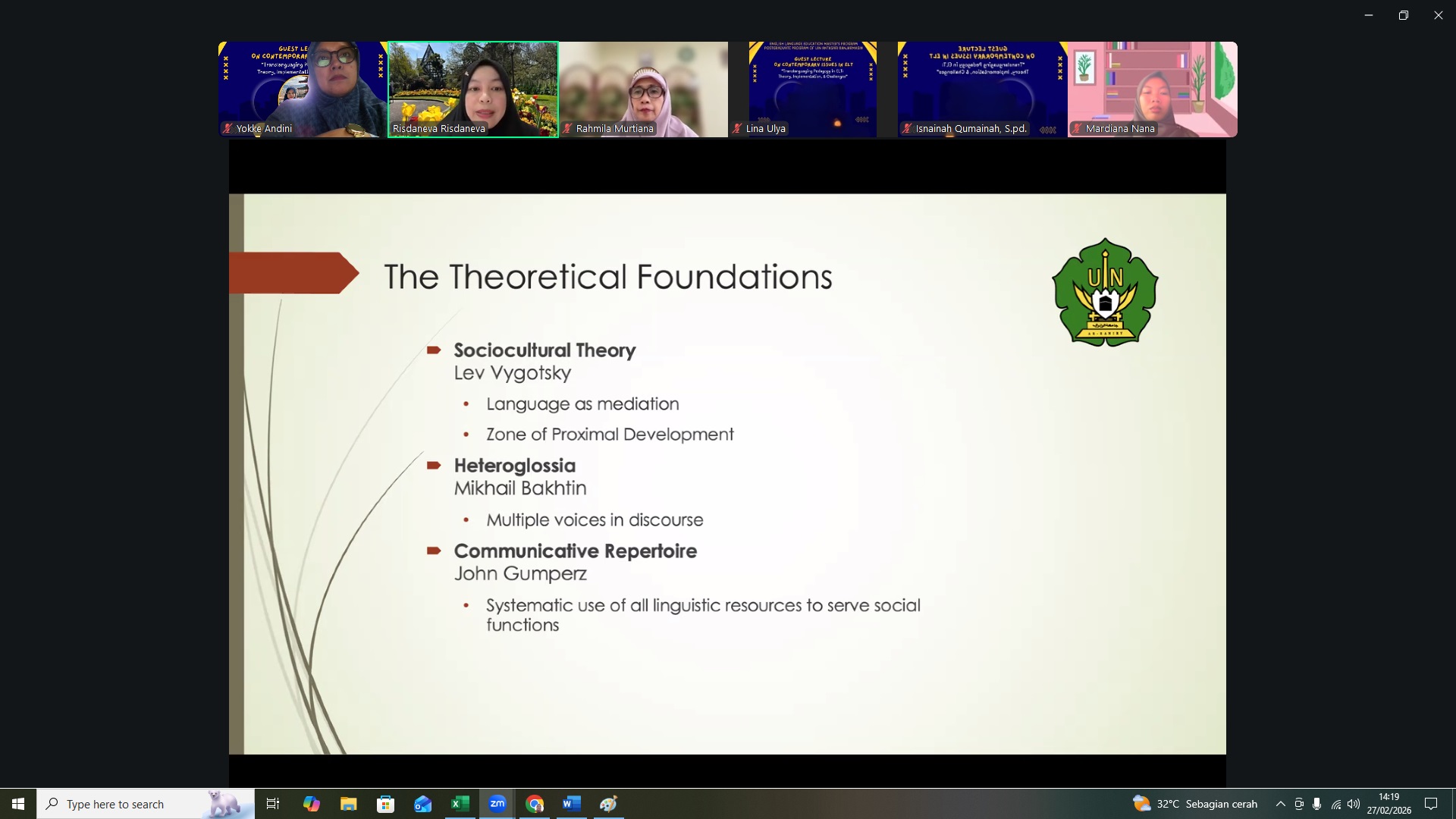Launch Copilot from the taskbar
Screen dimensions: 1456x819
(x=311, y=804)
